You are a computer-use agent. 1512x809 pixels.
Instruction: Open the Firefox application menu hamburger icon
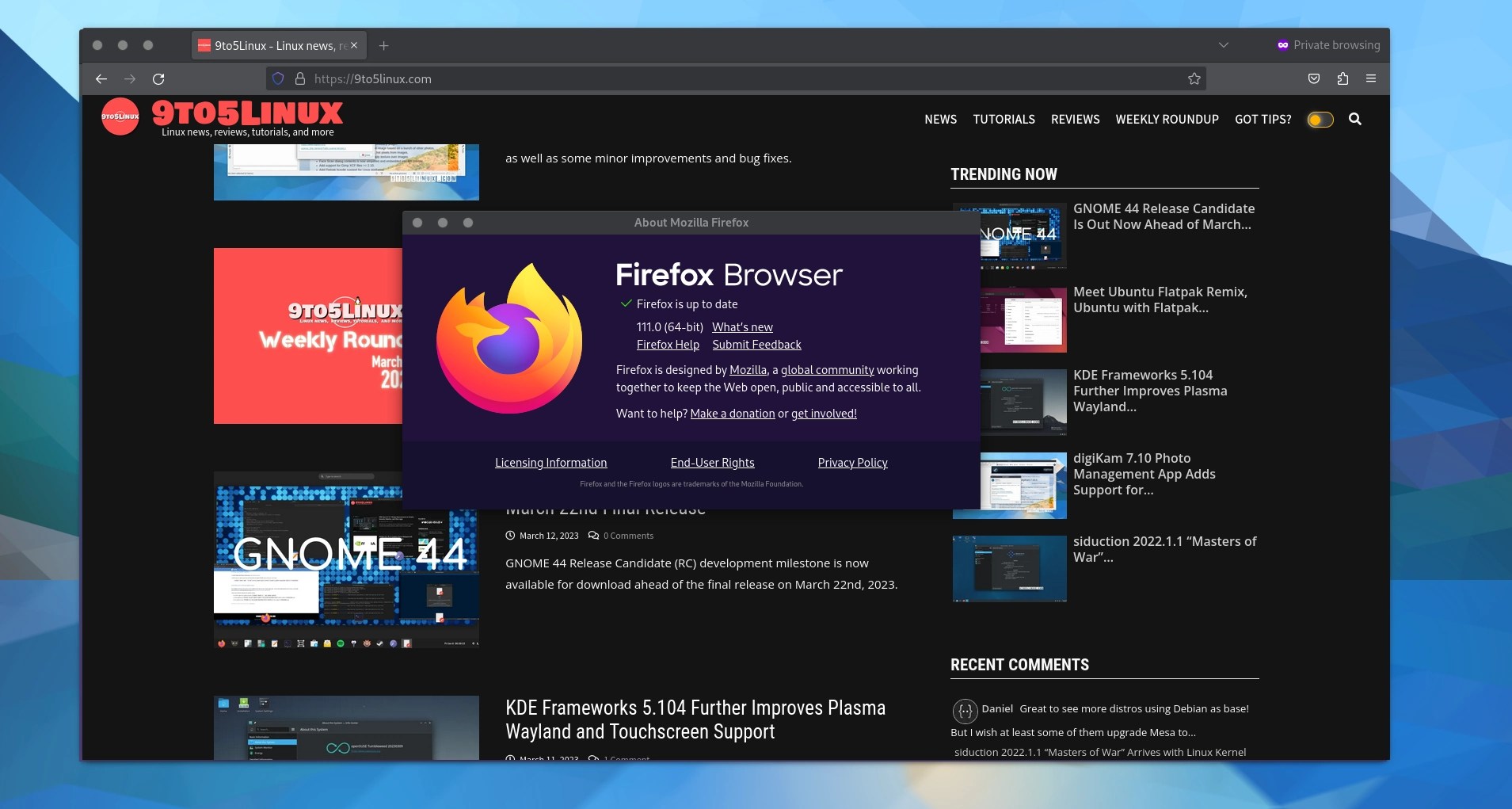pos(1371,78)
